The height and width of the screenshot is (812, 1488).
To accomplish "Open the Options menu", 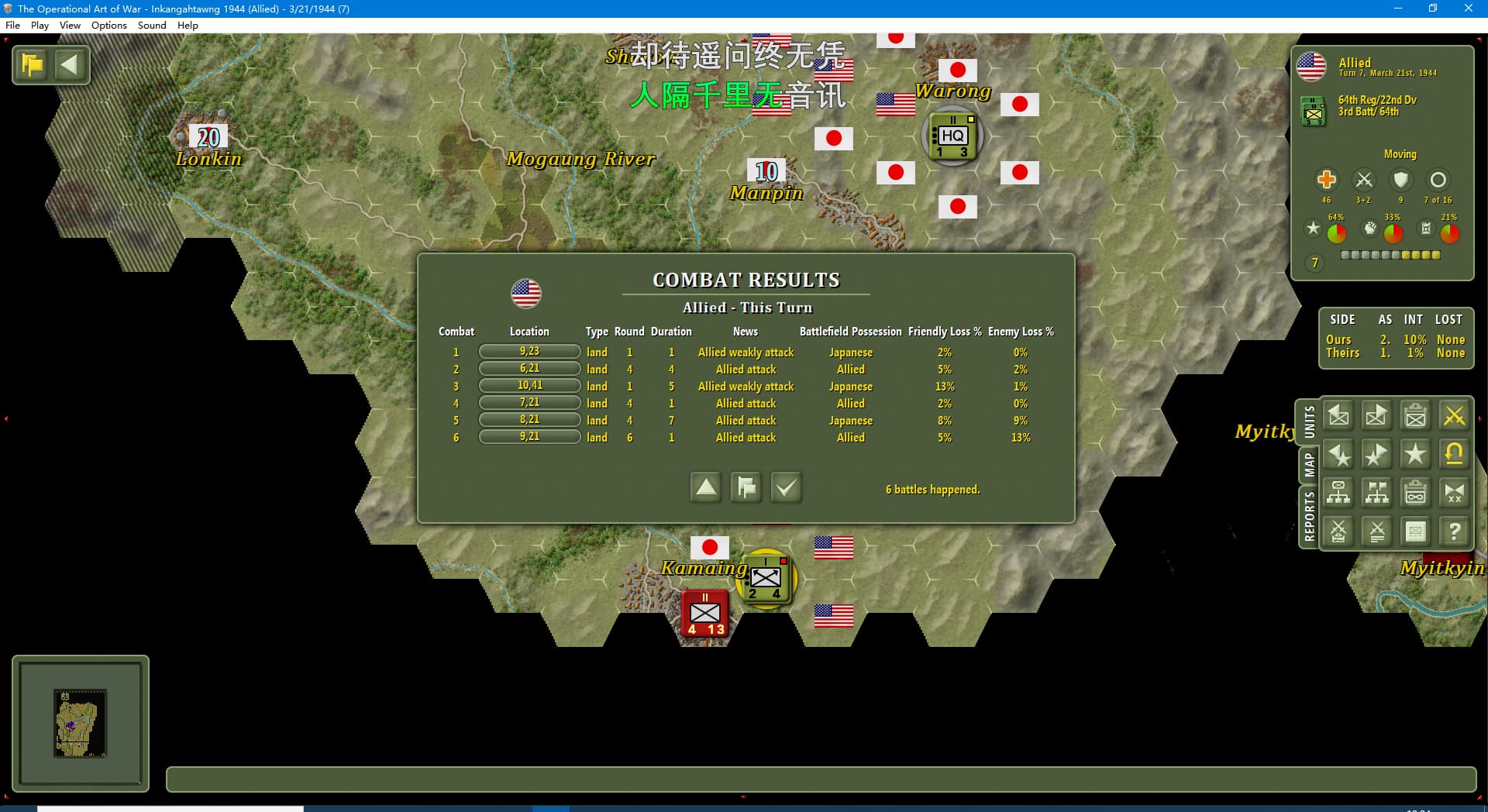I will click(x=109, y=25).
